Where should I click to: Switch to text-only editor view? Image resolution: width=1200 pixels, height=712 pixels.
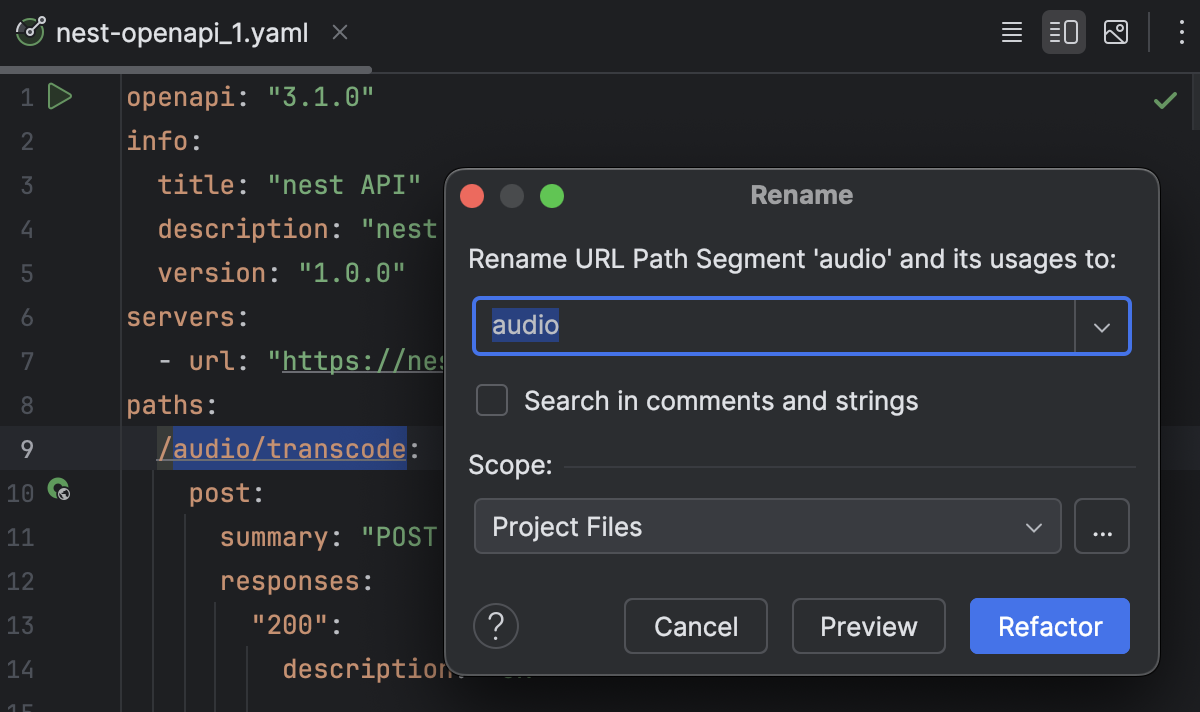coord(1011,31)
